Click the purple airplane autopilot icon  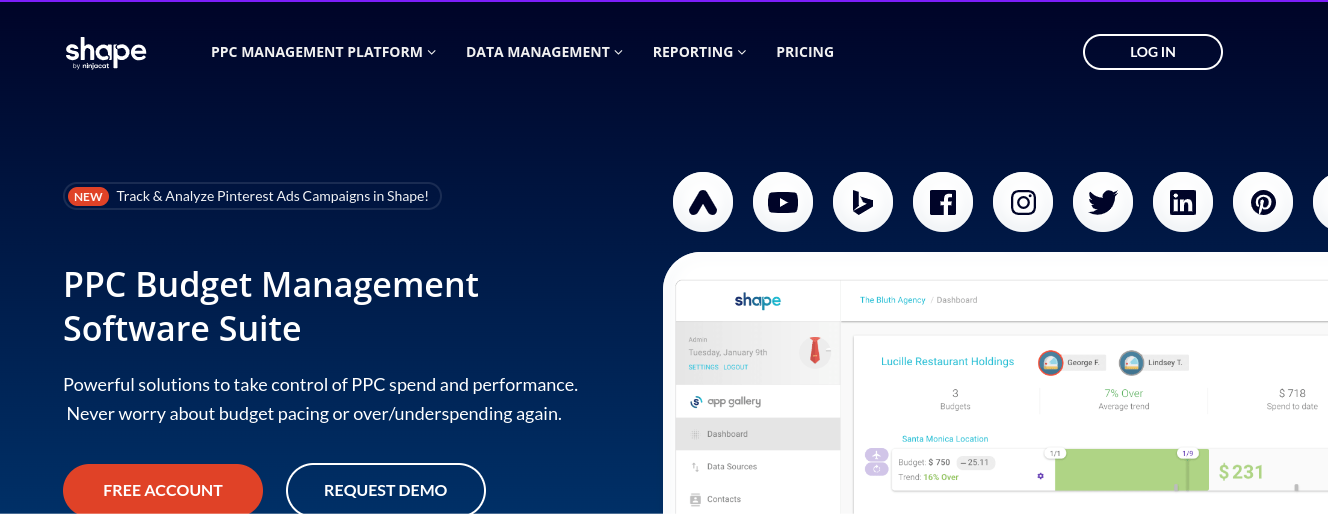pos(877,455)
